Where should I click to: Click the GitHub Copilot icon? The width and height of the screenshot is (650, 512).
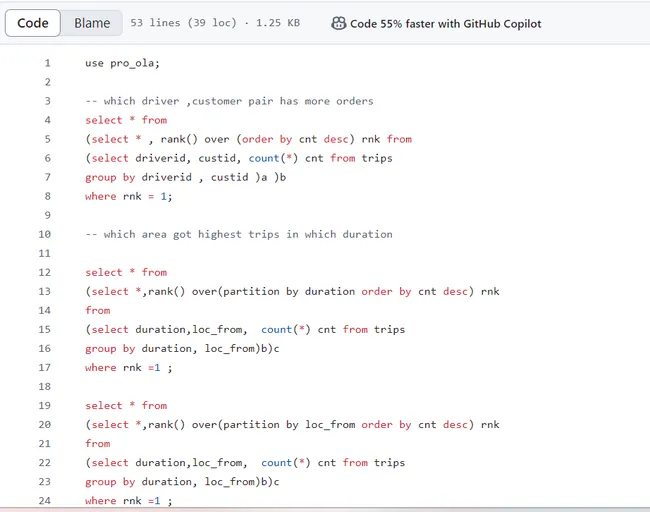click(339, 23)
